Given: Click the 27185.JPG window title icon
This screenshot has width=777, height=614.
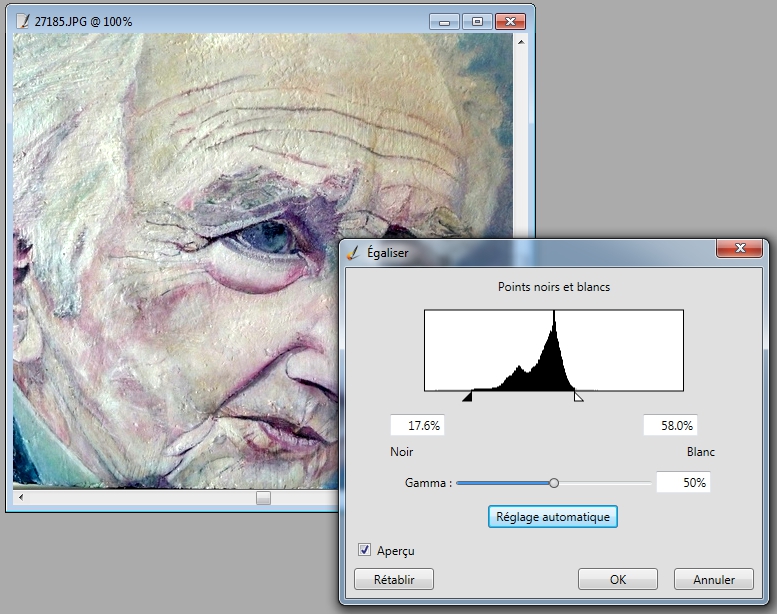Looking at the screenshot, I should 23,21.
